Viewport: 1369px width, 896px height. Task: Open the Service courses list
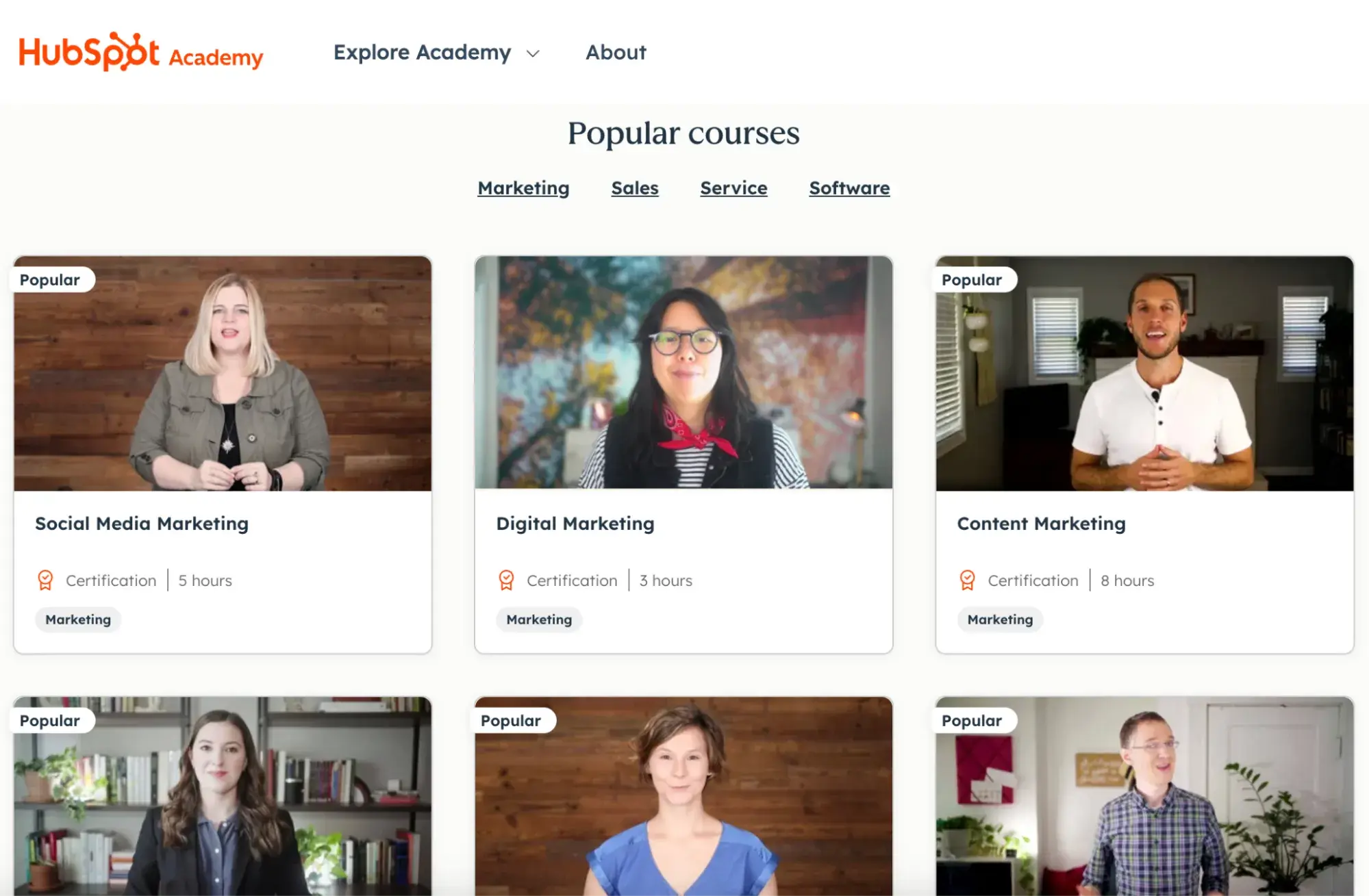coord(733,188)
